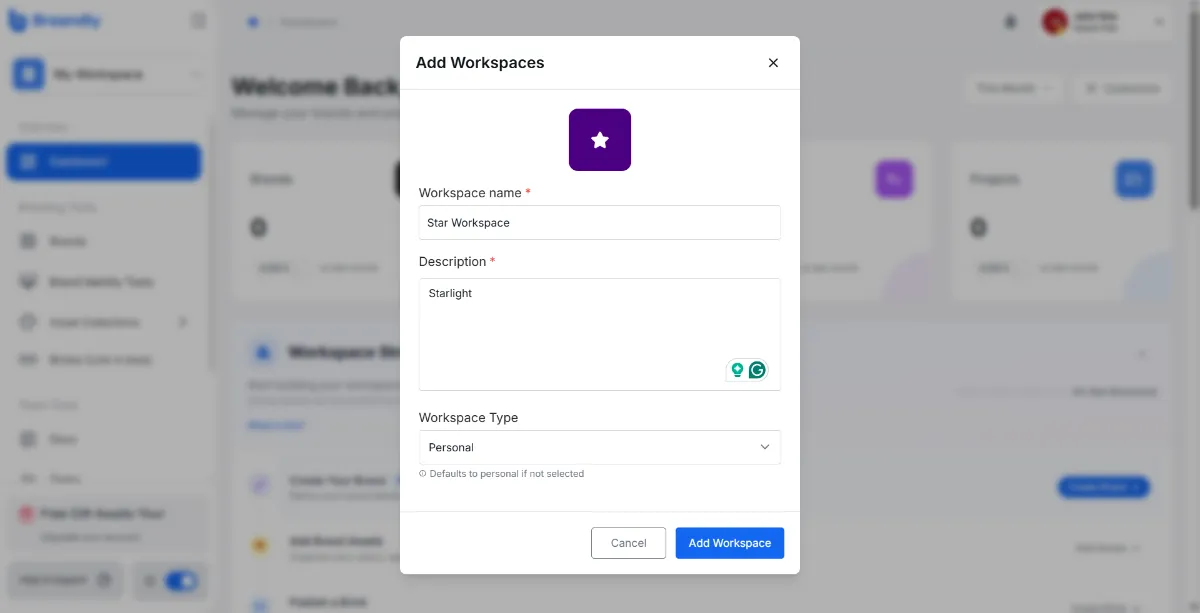
Task: Click the blue link under Workspace section
Action: pos(276,425)
